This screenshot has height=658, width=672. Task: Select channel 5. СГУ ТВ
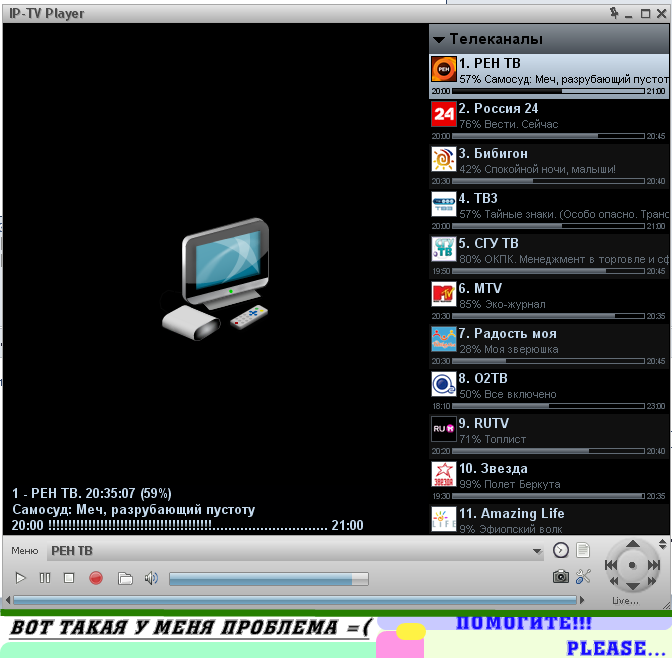(549, 255)
